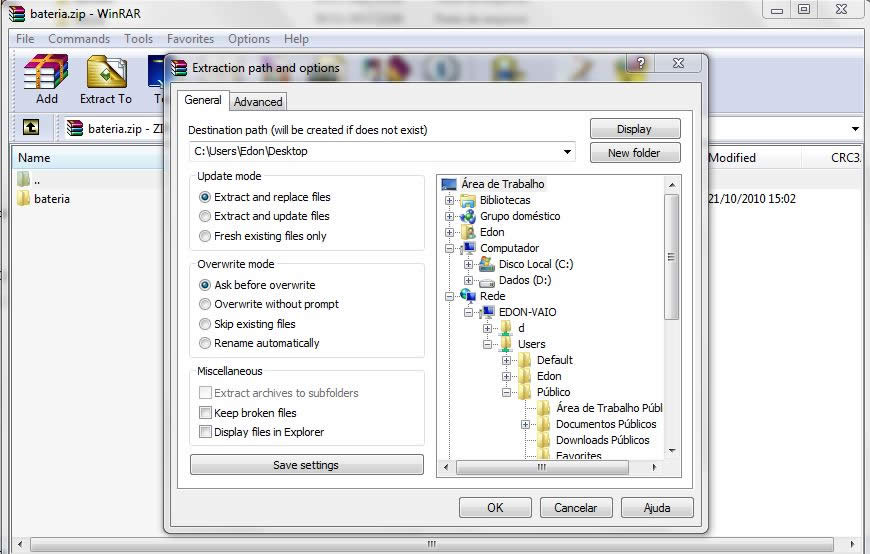Open the Tools menu
Viewport: 870px width, 554px height.
(x=138, y=39)
